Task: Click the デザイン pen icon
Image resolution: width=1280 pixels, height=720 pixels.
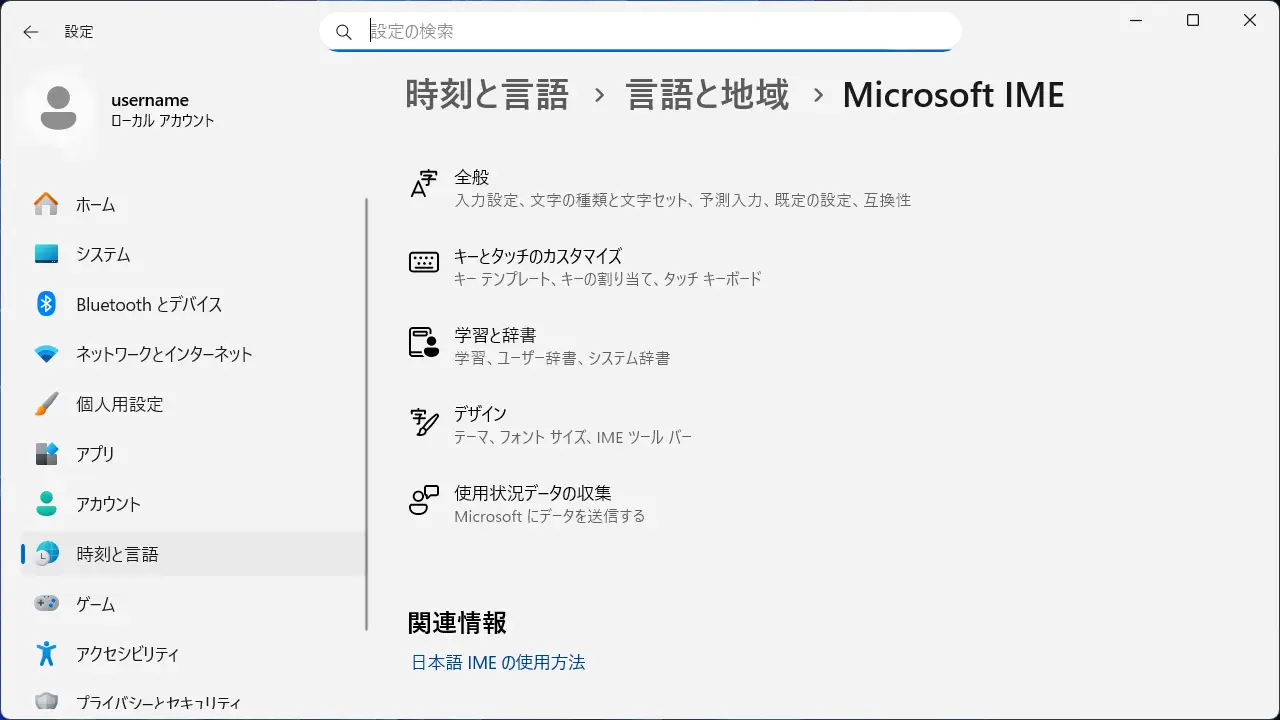Action: [x=424, y=422]
